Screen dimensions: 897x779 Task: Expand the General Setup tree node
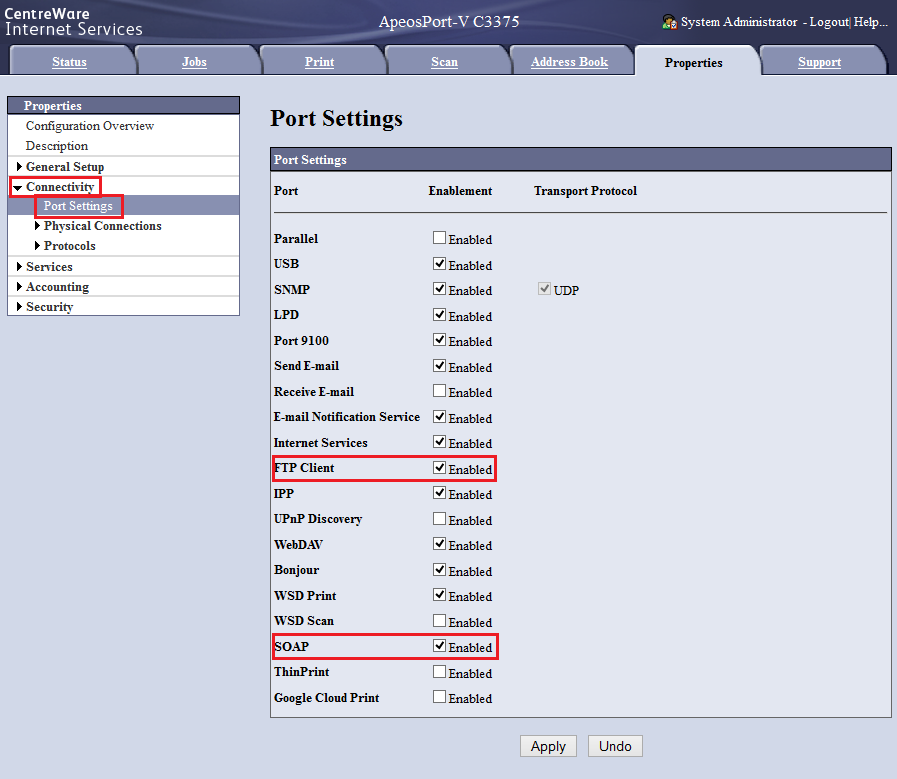tap(19, 167)
